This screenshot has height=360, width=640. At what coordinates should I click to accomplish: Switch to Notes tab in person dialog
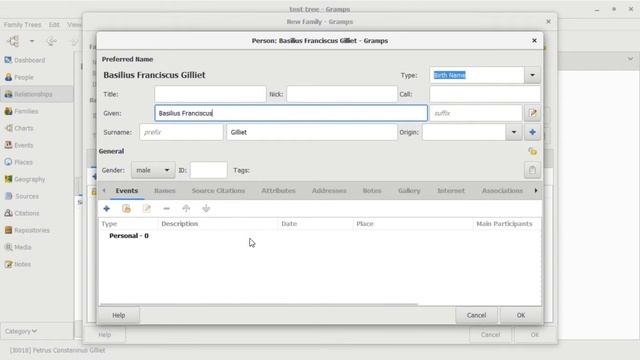(x=372, y=191)
